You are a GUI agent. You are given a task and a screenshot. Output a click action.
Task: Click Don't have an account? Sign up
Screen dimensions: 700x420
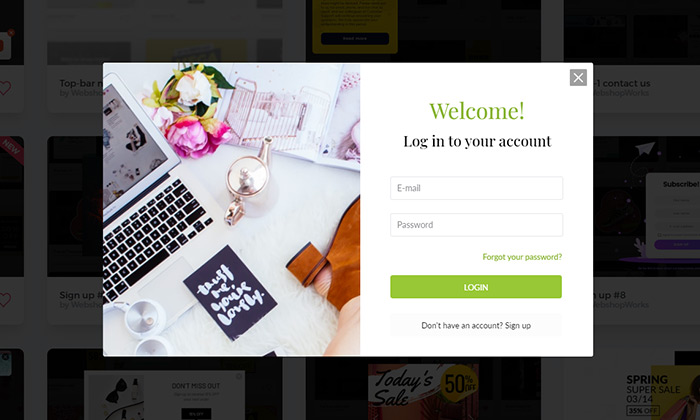point(476,325)
